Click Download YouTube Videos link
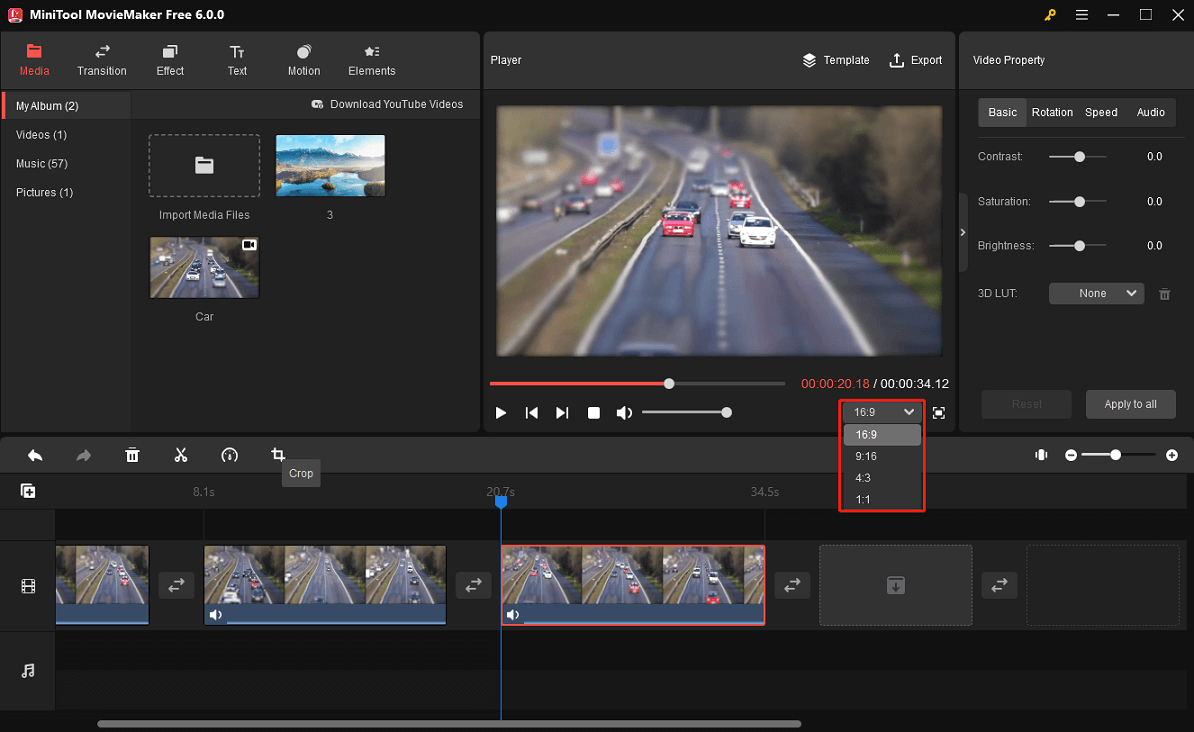Image resolution: width=1194 pixels, height=732 pixels. [x=387, y=104]
